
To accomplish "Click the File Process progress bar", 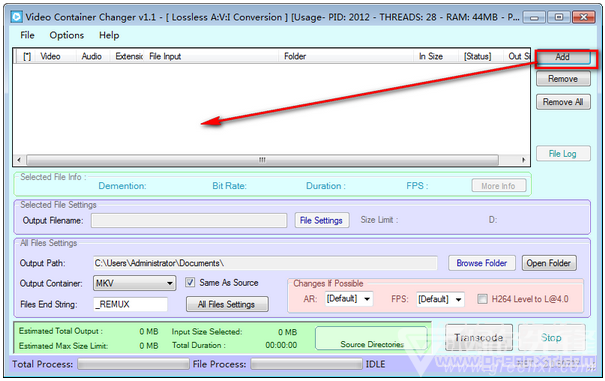I will 306,364.
